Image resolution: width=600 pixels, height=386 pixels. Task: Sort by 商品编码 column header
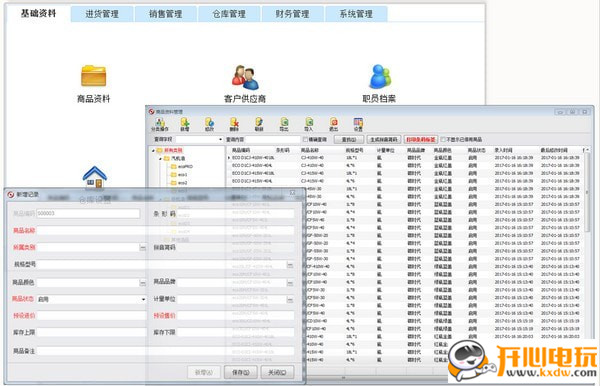(241, 150)
